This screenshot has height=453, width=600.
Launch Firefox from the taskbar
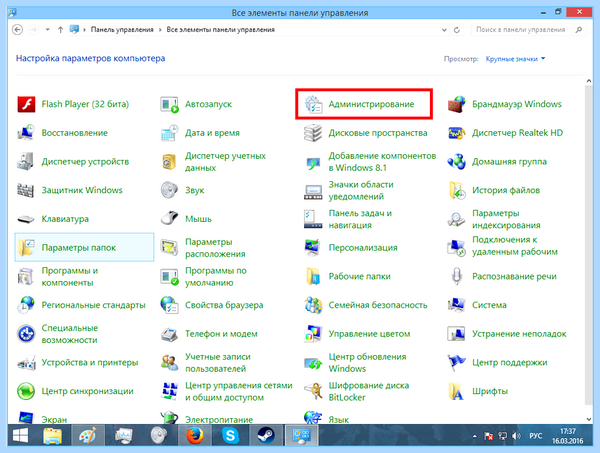[x=194, y=435]
